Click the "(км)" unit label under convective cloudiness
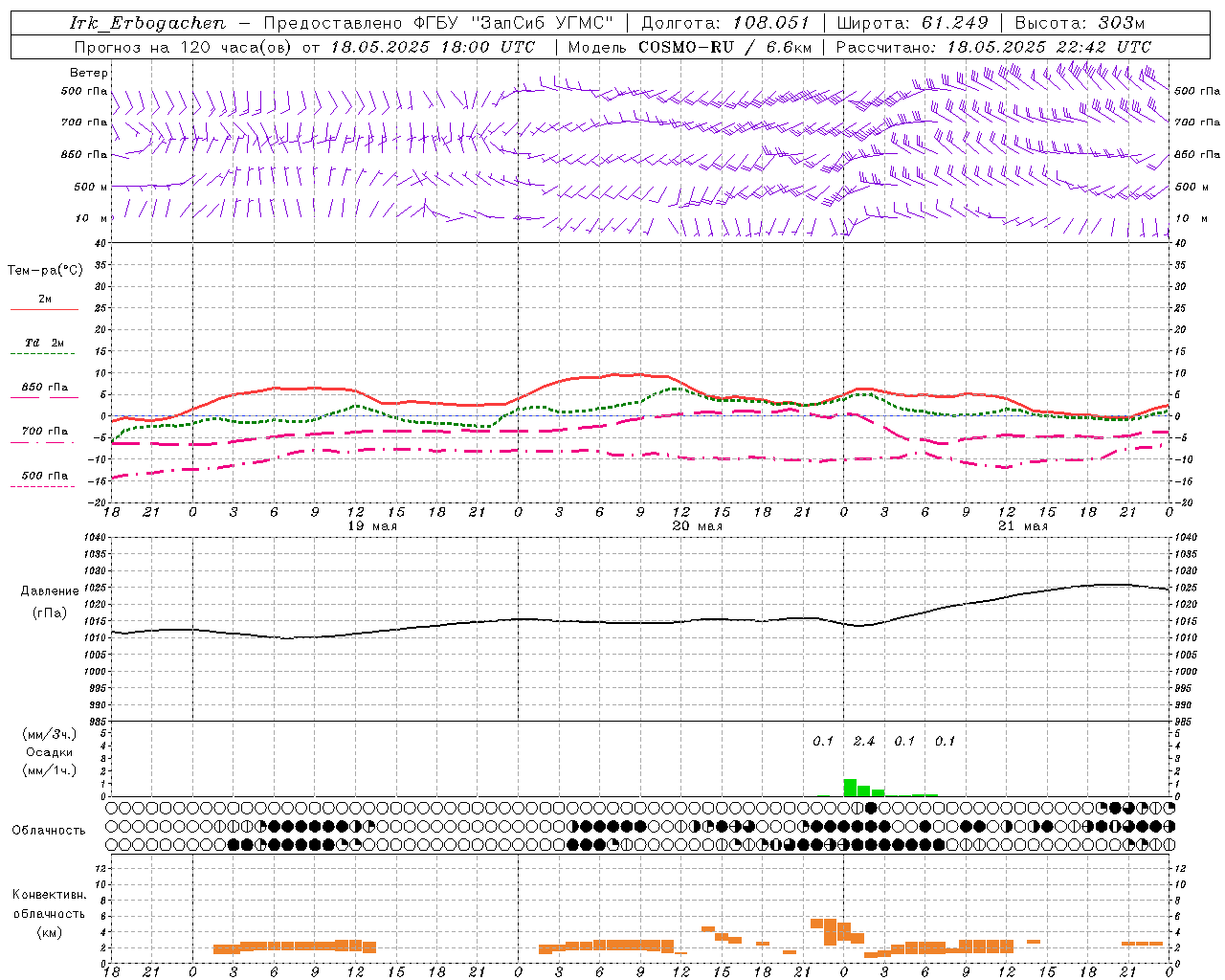Image resolution: width=1225 pixels, height=980 pixels. [x=49, y=932]
